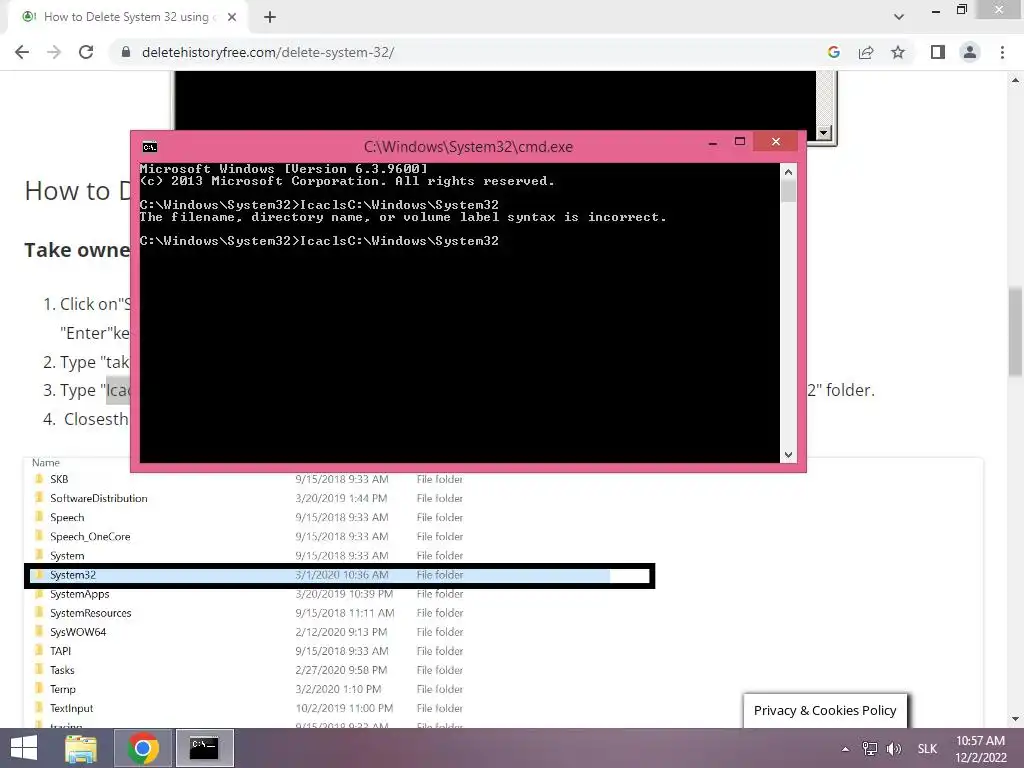Click the SKB folder row
The width and height of the screenshot is (1024, 768).
tap(248, 479)
